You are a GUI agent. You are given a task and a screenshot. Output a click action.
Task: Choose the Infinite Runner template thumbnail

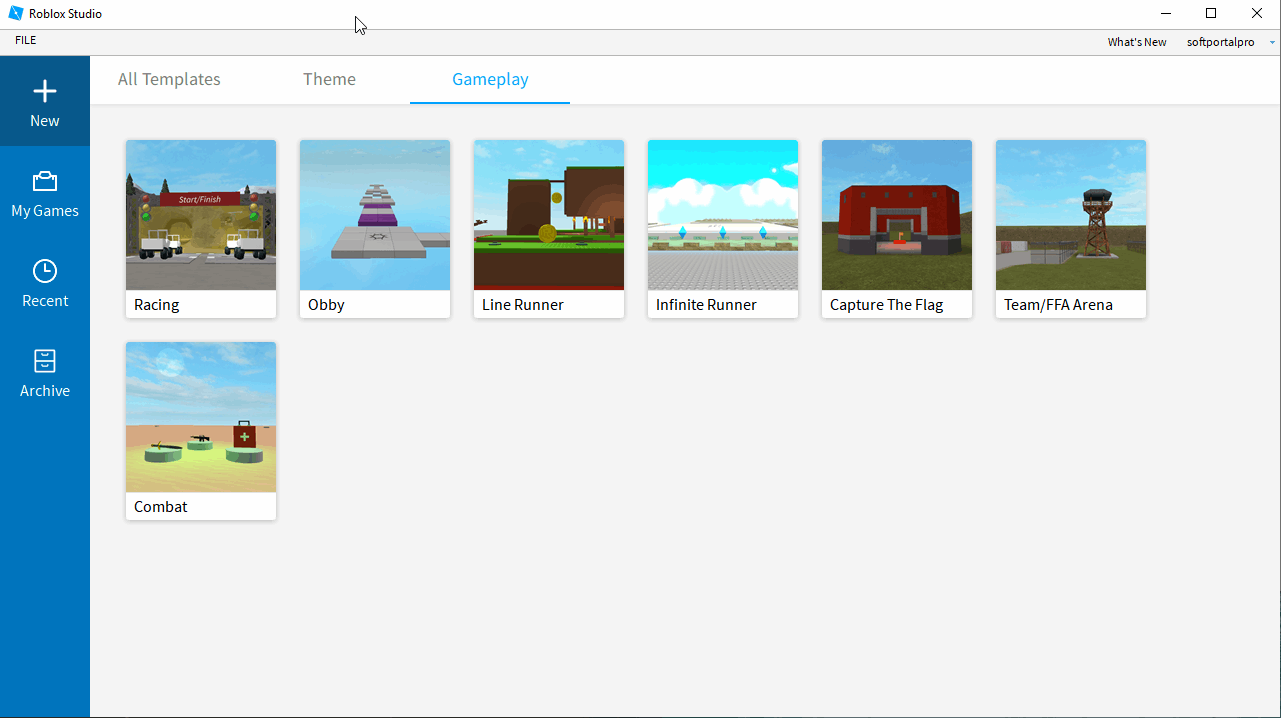click(723, 215)
